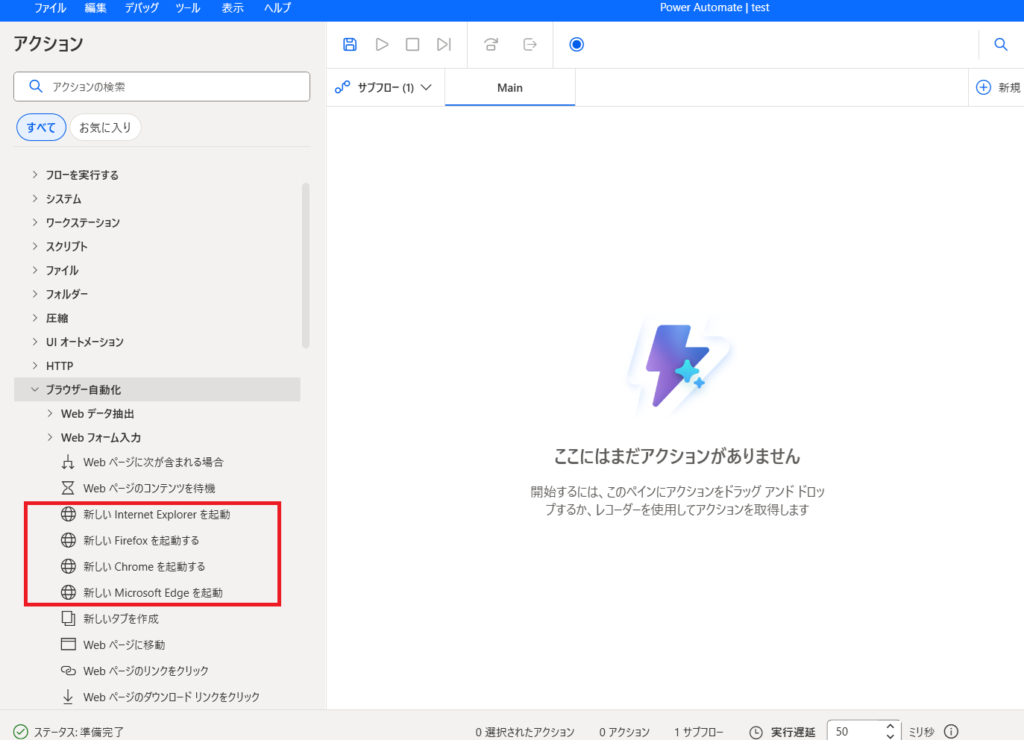Increase 実行遅延 with the up arrow
The height and width of the screenshot is (740, 1024).
890,726
